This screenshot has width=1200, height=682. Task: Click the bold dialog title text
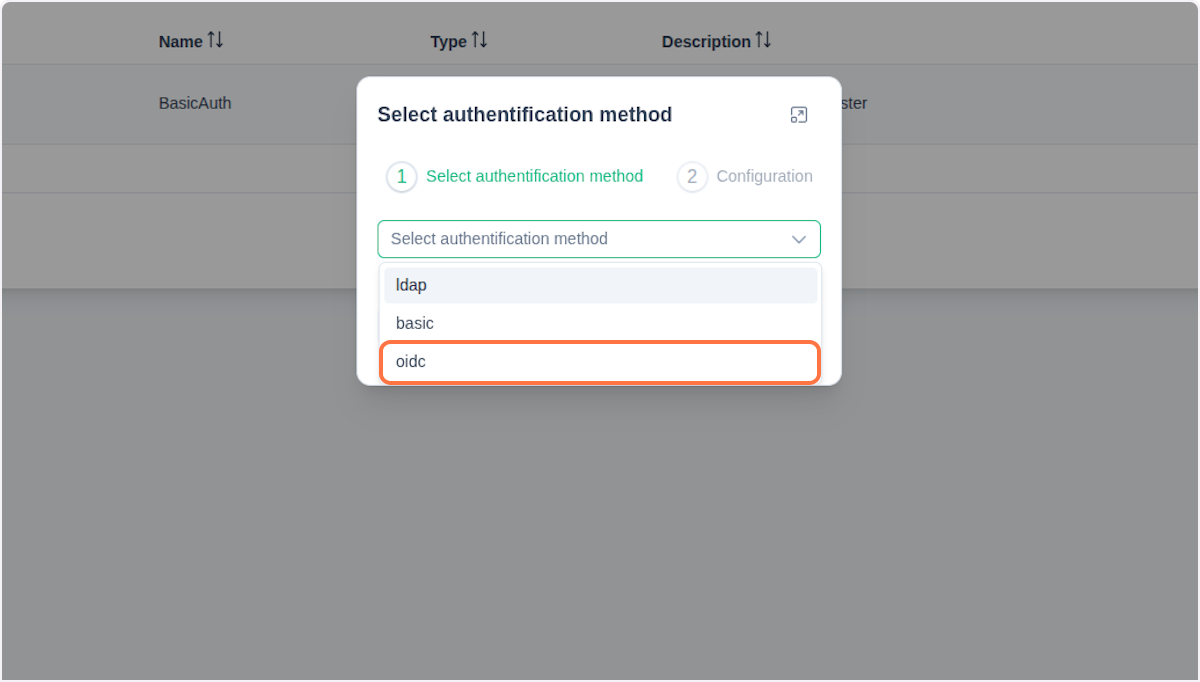point(524,115)
